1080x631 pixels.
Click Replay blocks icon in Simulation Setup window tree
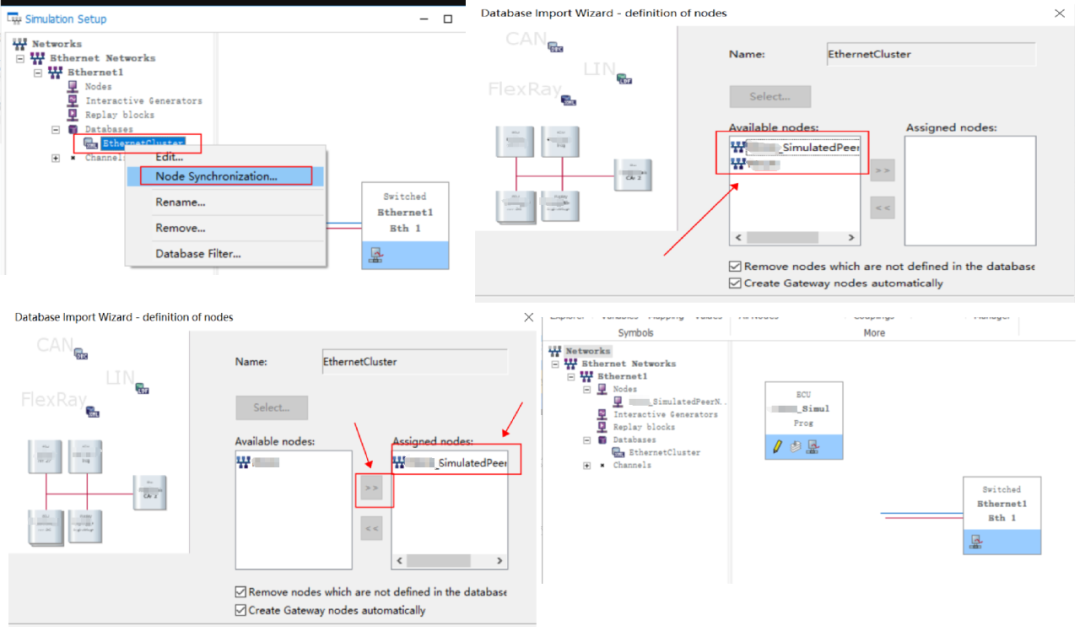click(72, 115)
